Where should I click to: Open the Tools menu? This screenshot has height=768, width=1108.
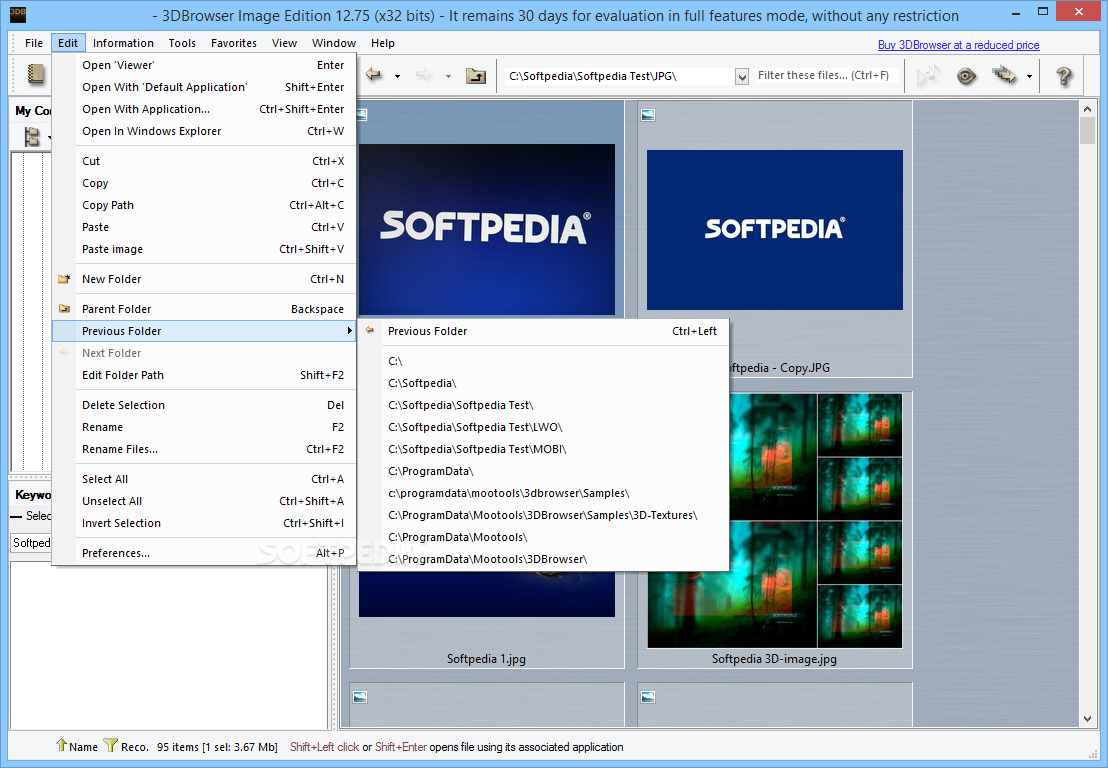(182, 43)
